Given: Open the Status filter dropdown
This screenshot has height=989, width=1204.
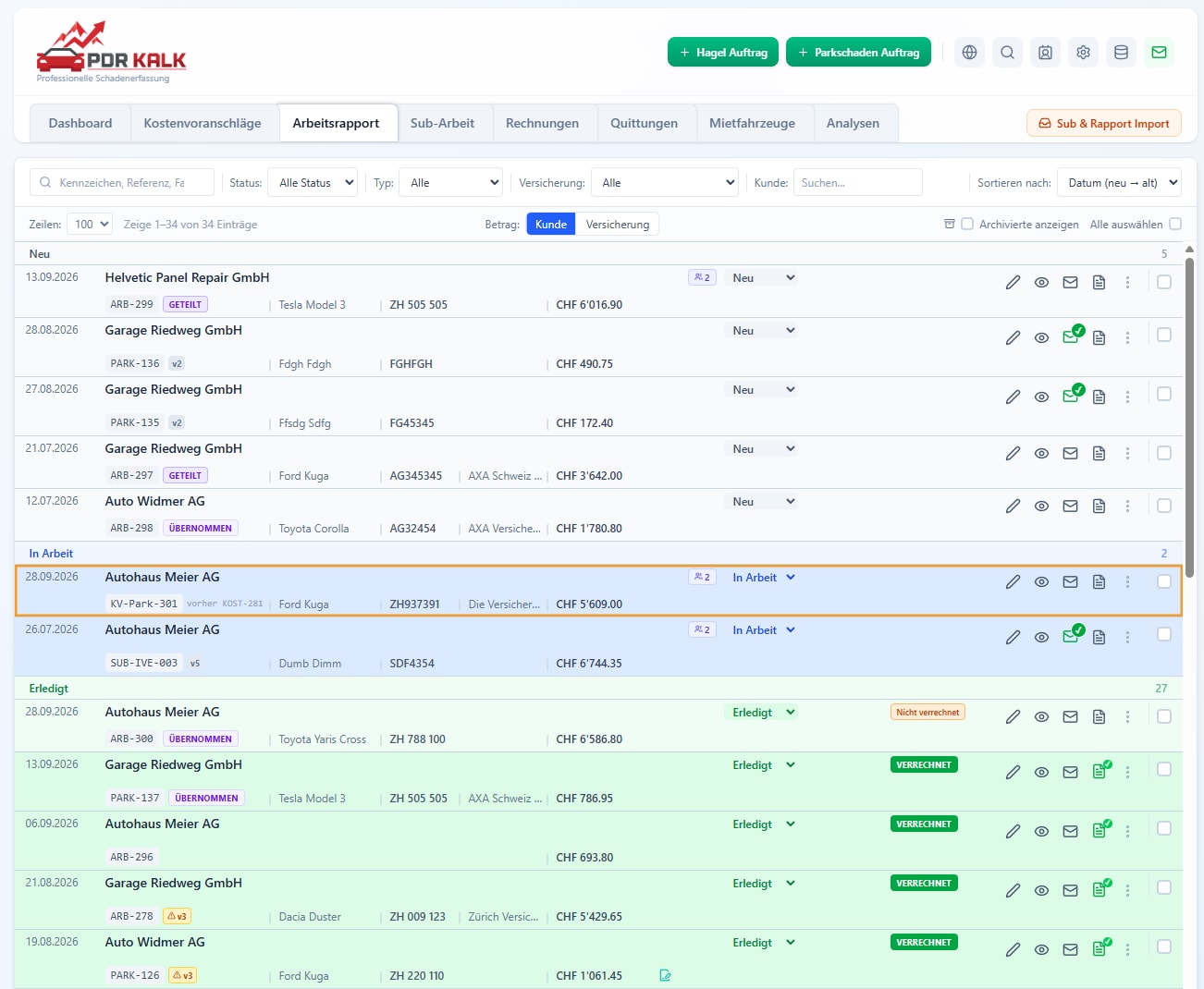Looking at the screenshot, I should click(x=313, y=182).
